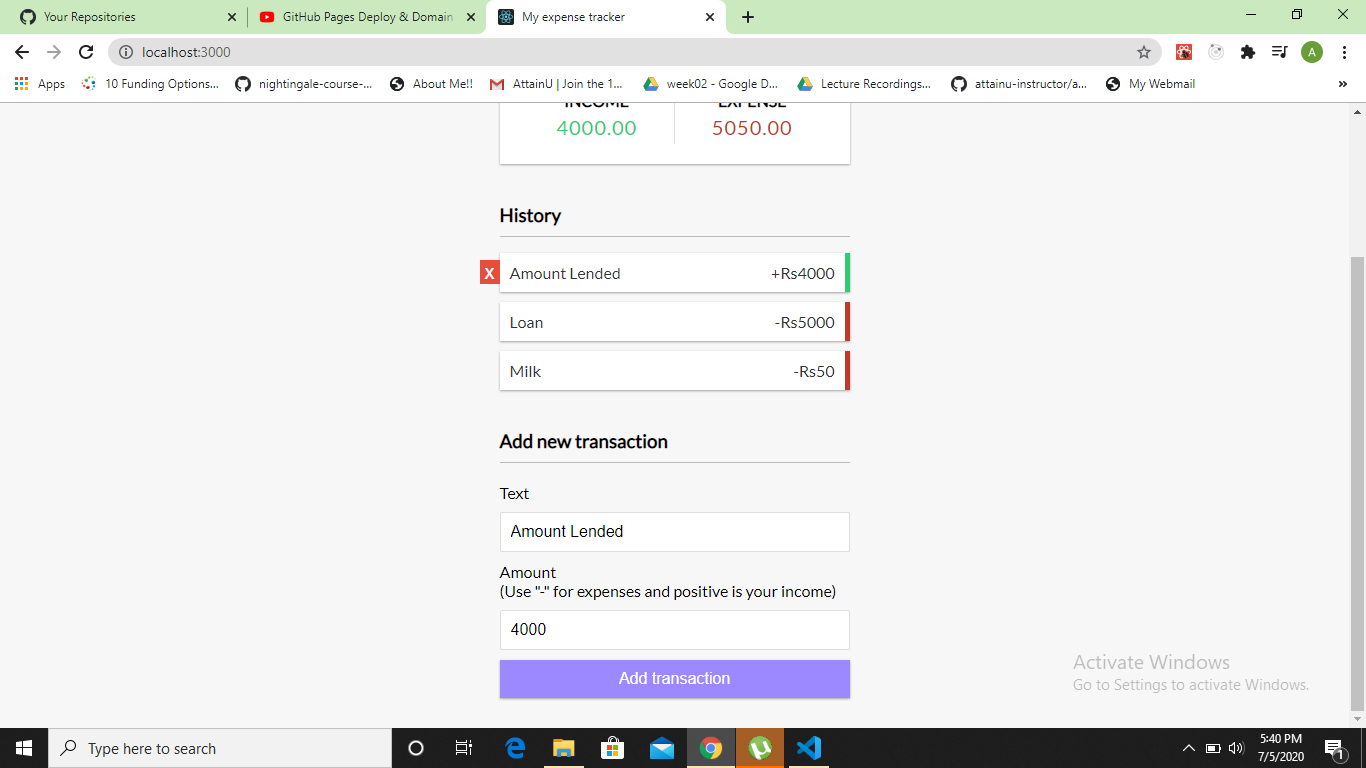
Task: Close the Your Repositories tab
Action: click(232, 17)
